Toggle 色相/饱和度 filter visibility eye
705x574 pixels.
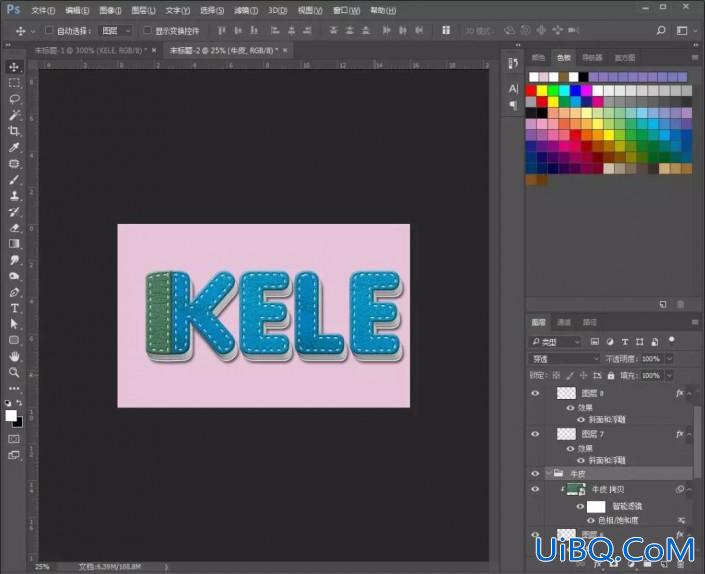pyautogui.click(x=591, y=521)
